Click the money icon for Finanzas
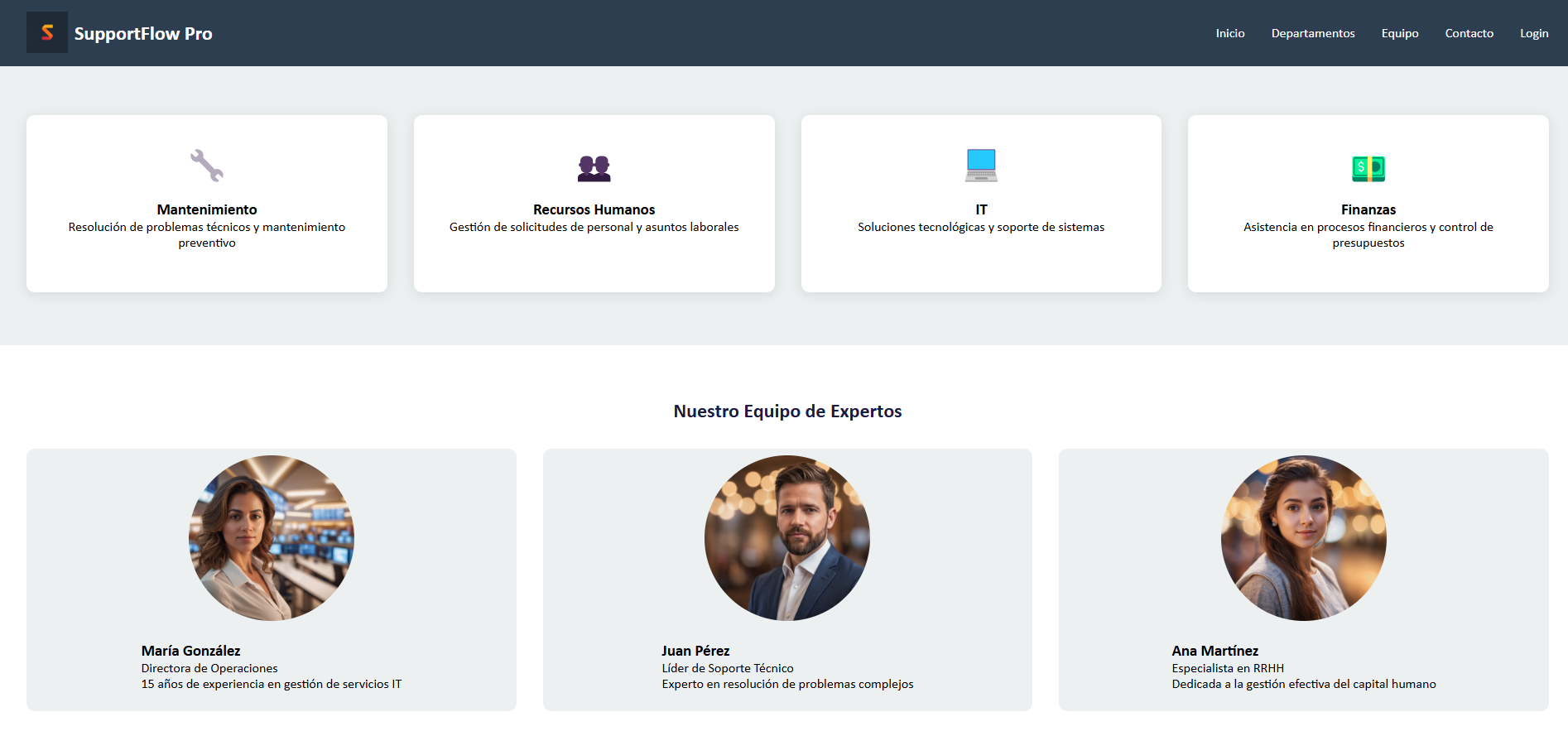Viewport: 1568px width, 736px height. (1368, 168)
